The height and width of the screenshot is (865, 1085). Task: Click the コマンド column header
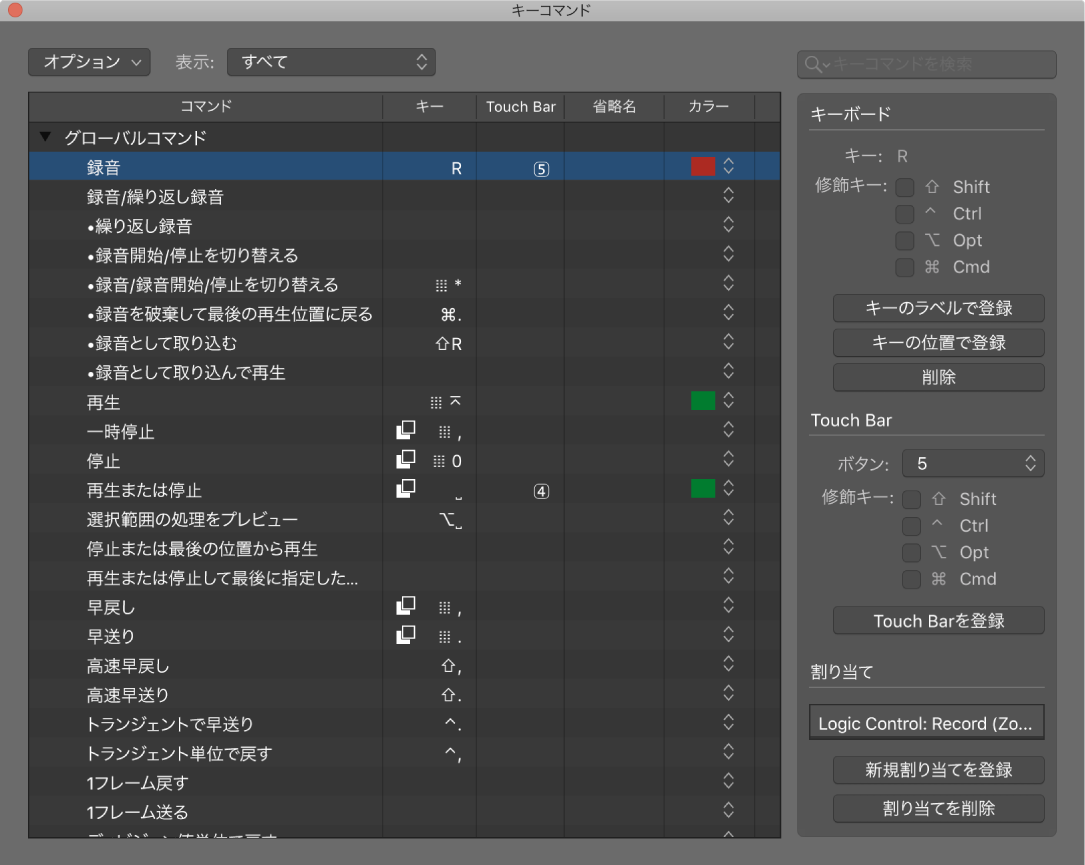click(x=206, y=106)
